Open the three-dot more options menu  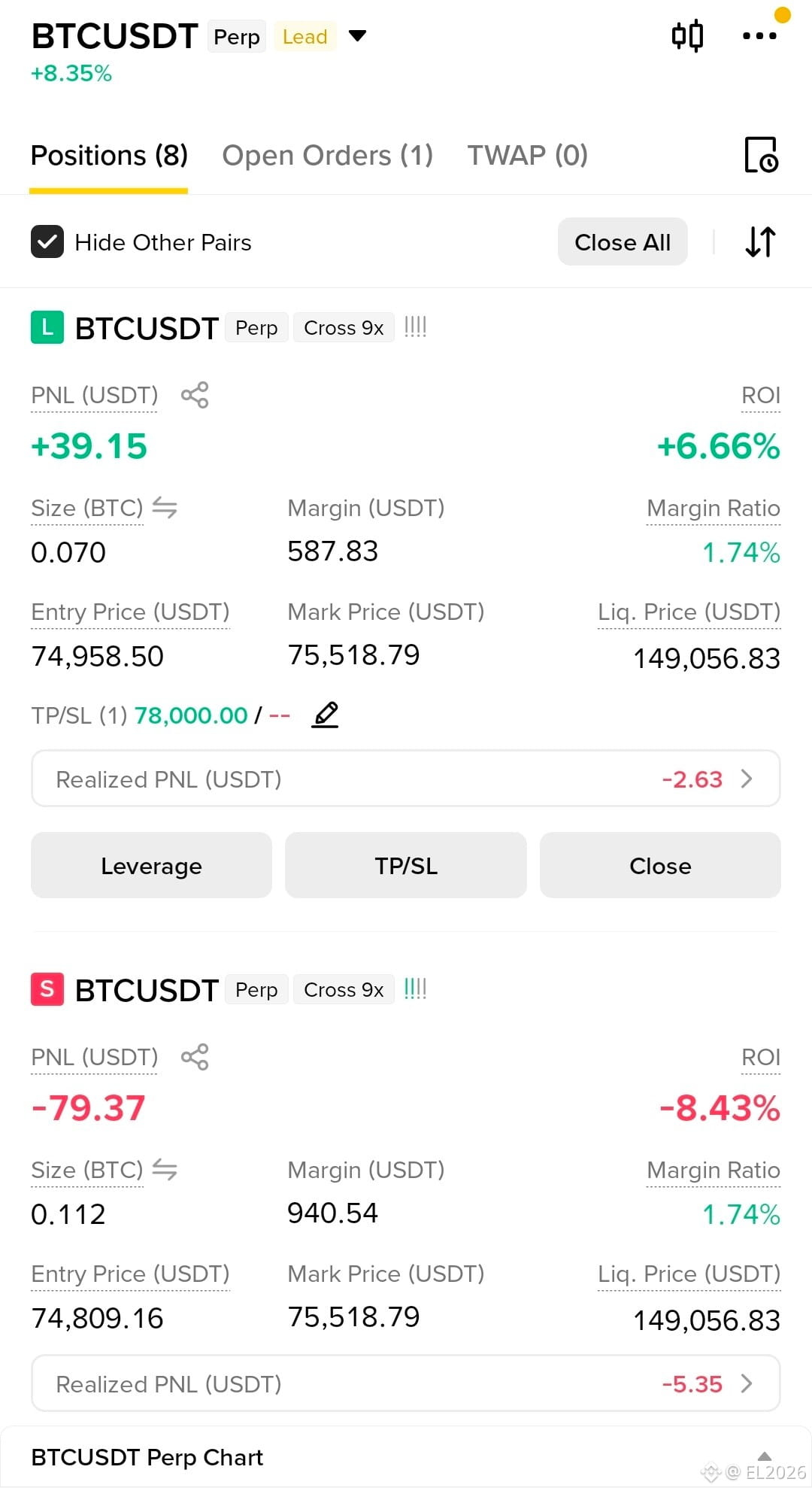click(x=759, y=35)
